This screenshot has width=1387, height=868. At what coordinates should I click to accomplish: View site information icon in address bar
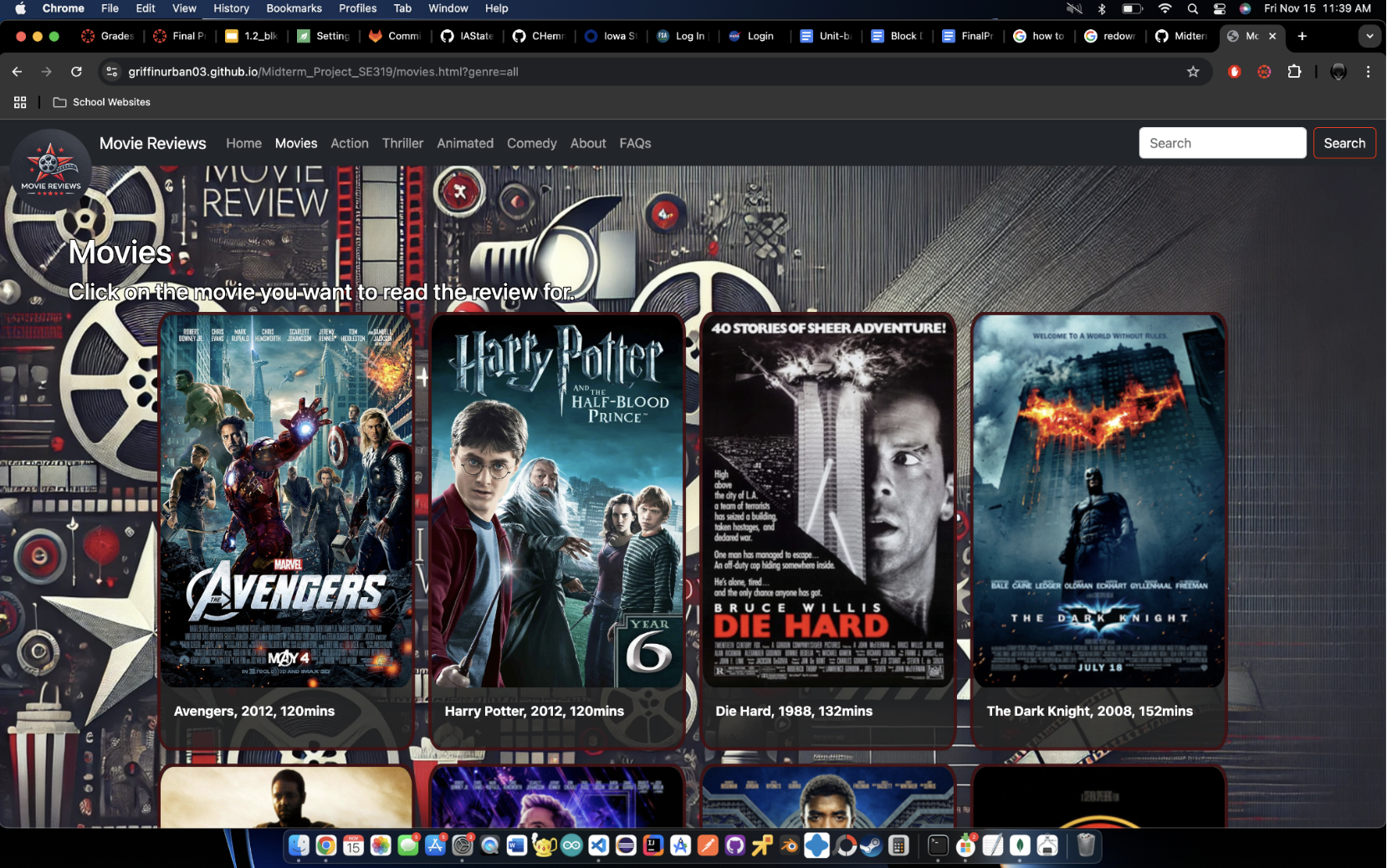click(111, 72)
